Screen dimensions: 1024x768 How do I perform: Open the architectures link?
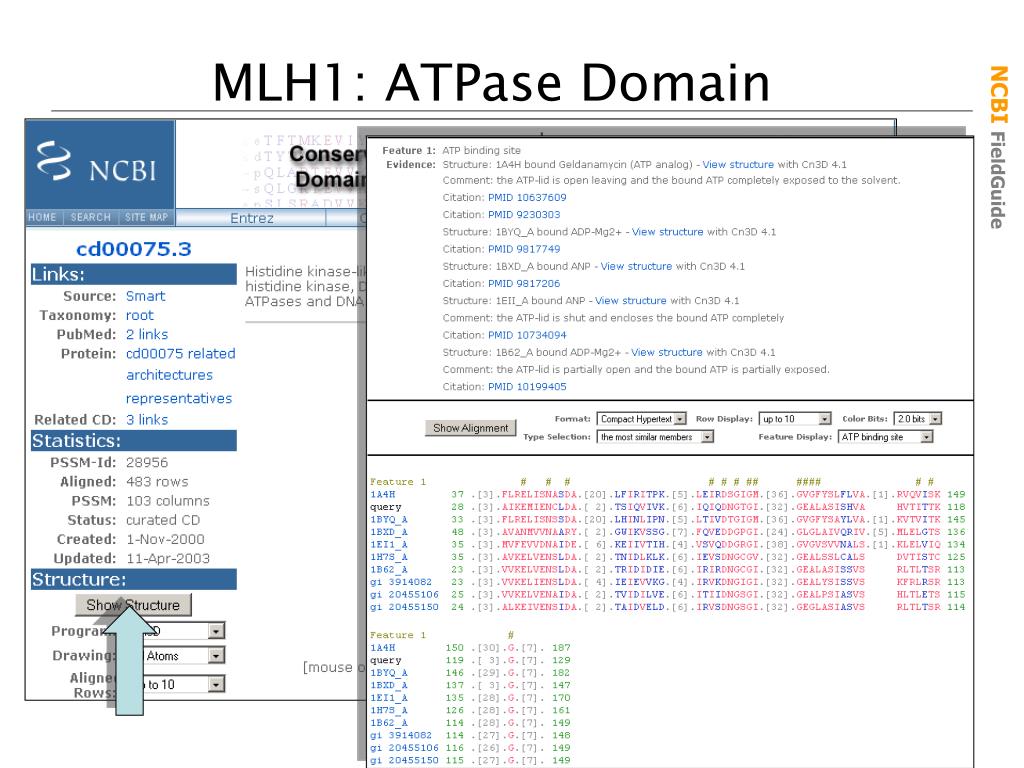click(x=169, y=375)
